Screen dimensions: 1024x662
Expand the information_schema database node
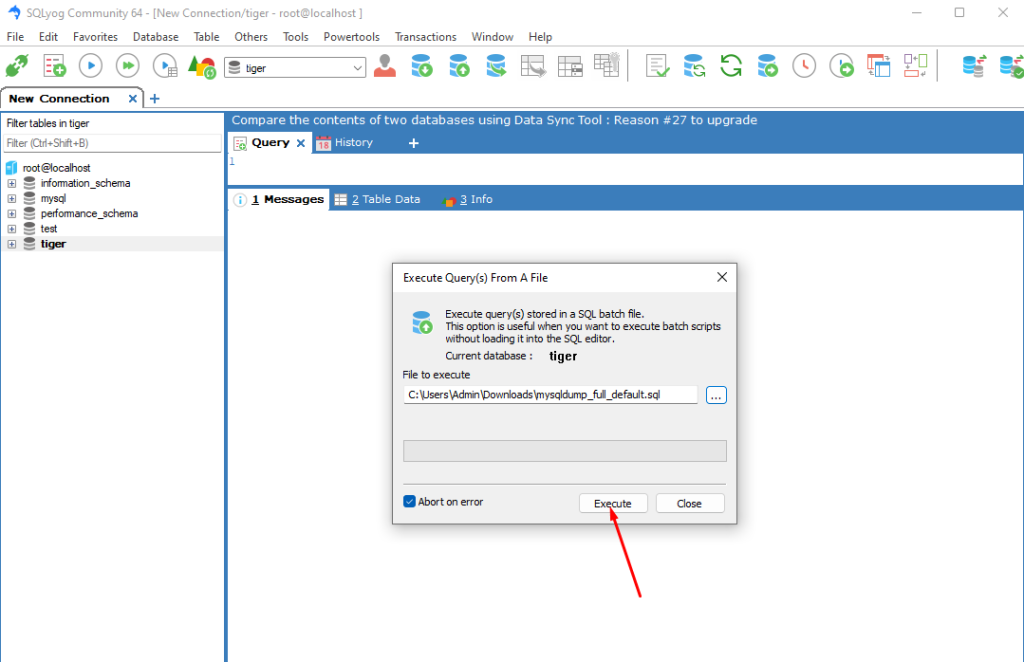pos(12,184)
